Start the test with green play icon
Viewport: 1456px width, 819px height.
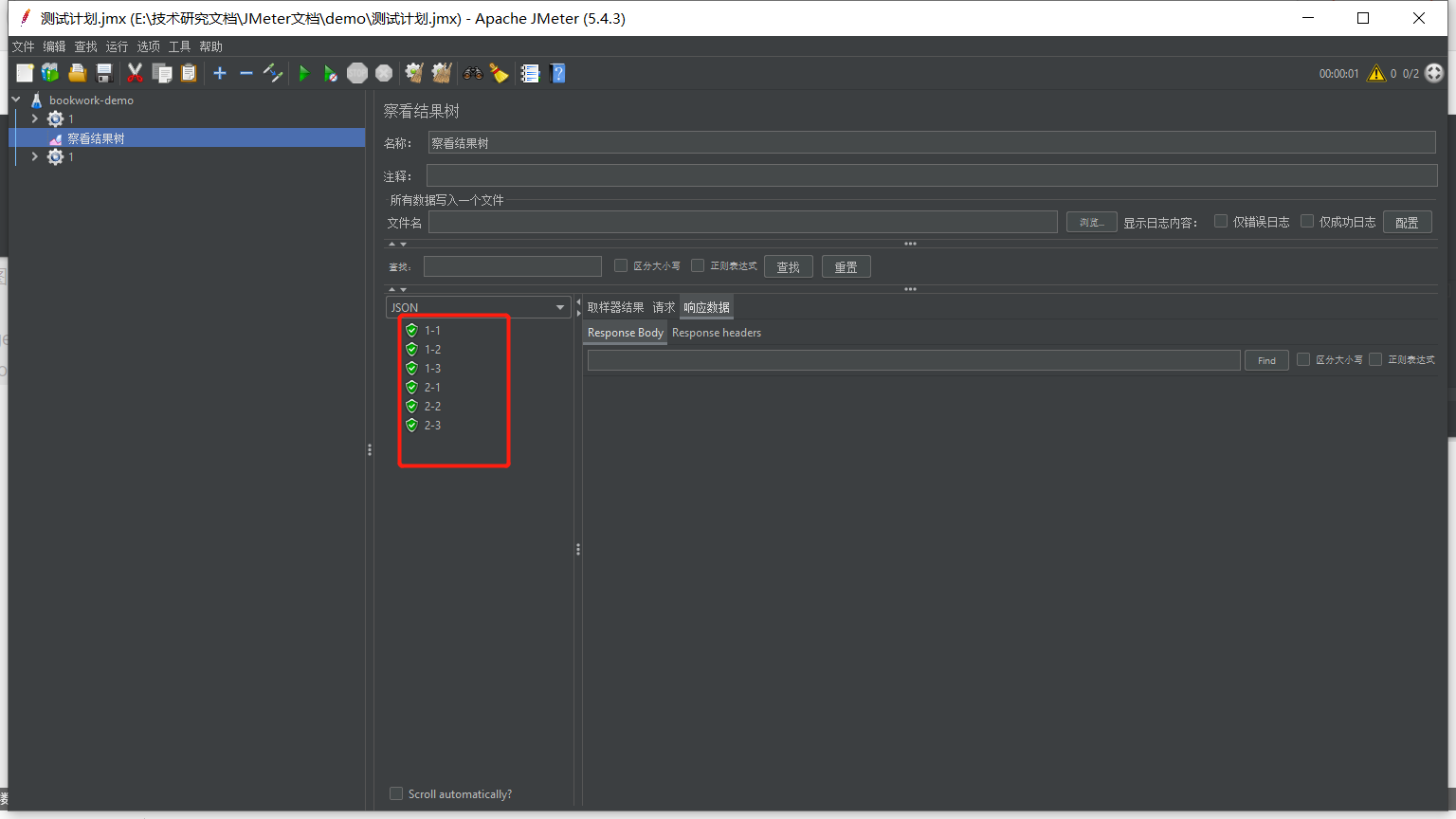pos(303,73)
